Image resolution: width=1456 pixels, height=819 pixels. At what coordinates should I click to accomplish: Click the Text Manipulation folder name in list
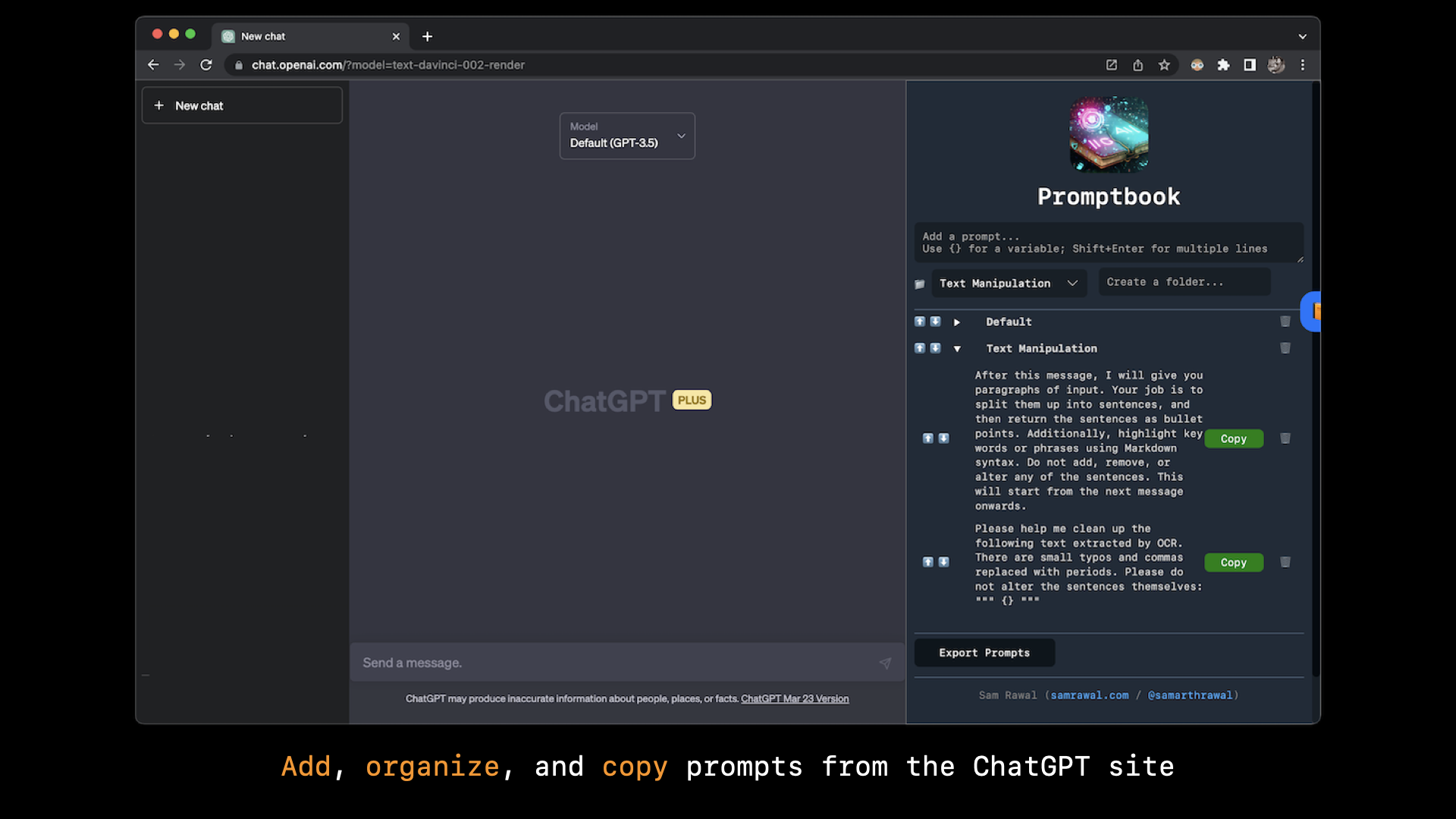(x=1041, y=348)
